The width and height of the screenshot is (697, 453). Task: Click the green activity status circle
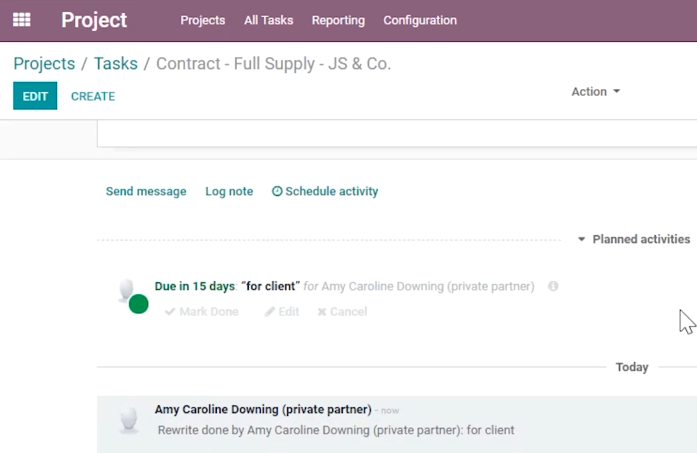coord(139,304)
